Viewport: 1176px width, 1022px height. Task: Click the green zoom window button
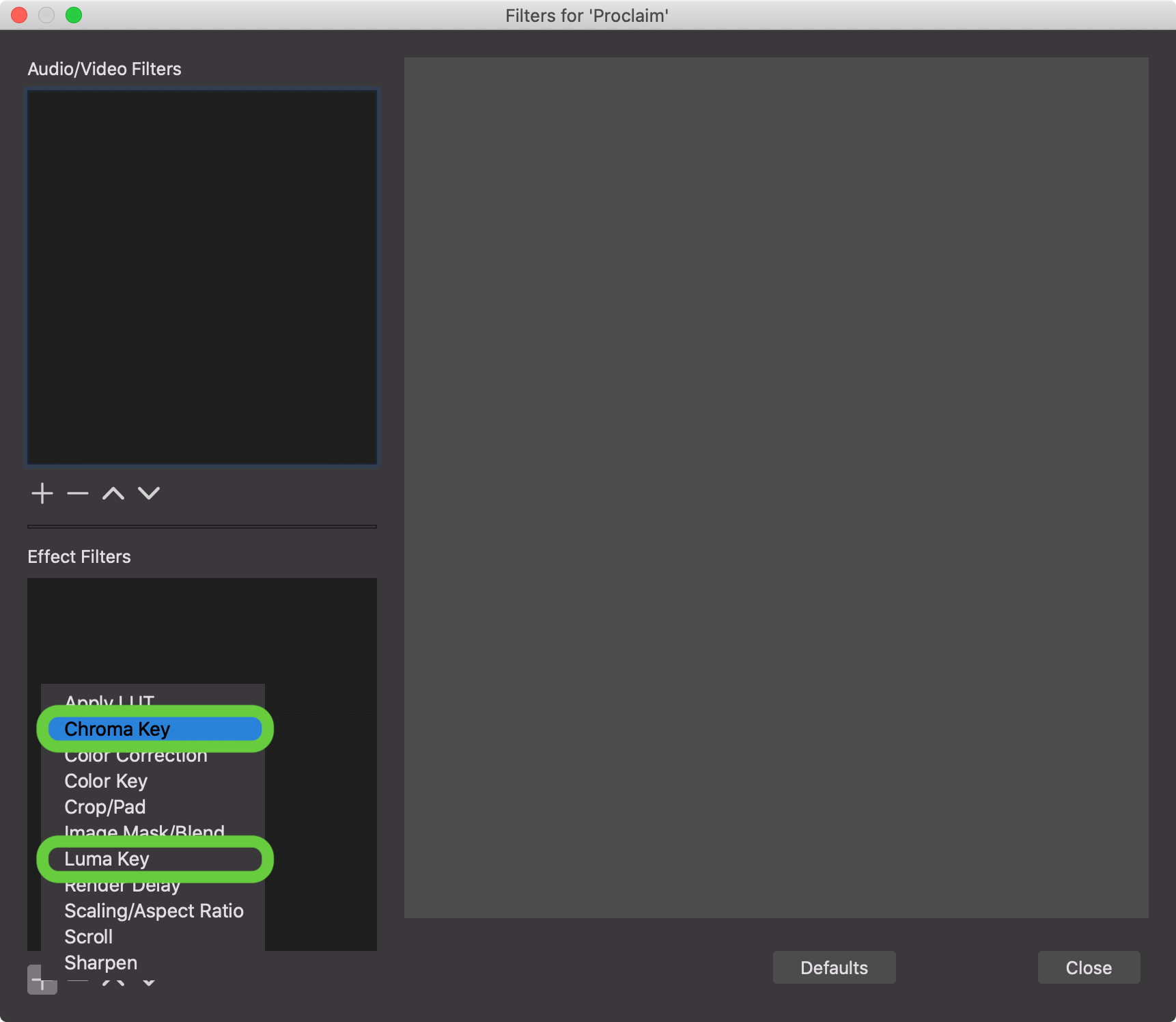pyautogui.click(x=74, y=15)
